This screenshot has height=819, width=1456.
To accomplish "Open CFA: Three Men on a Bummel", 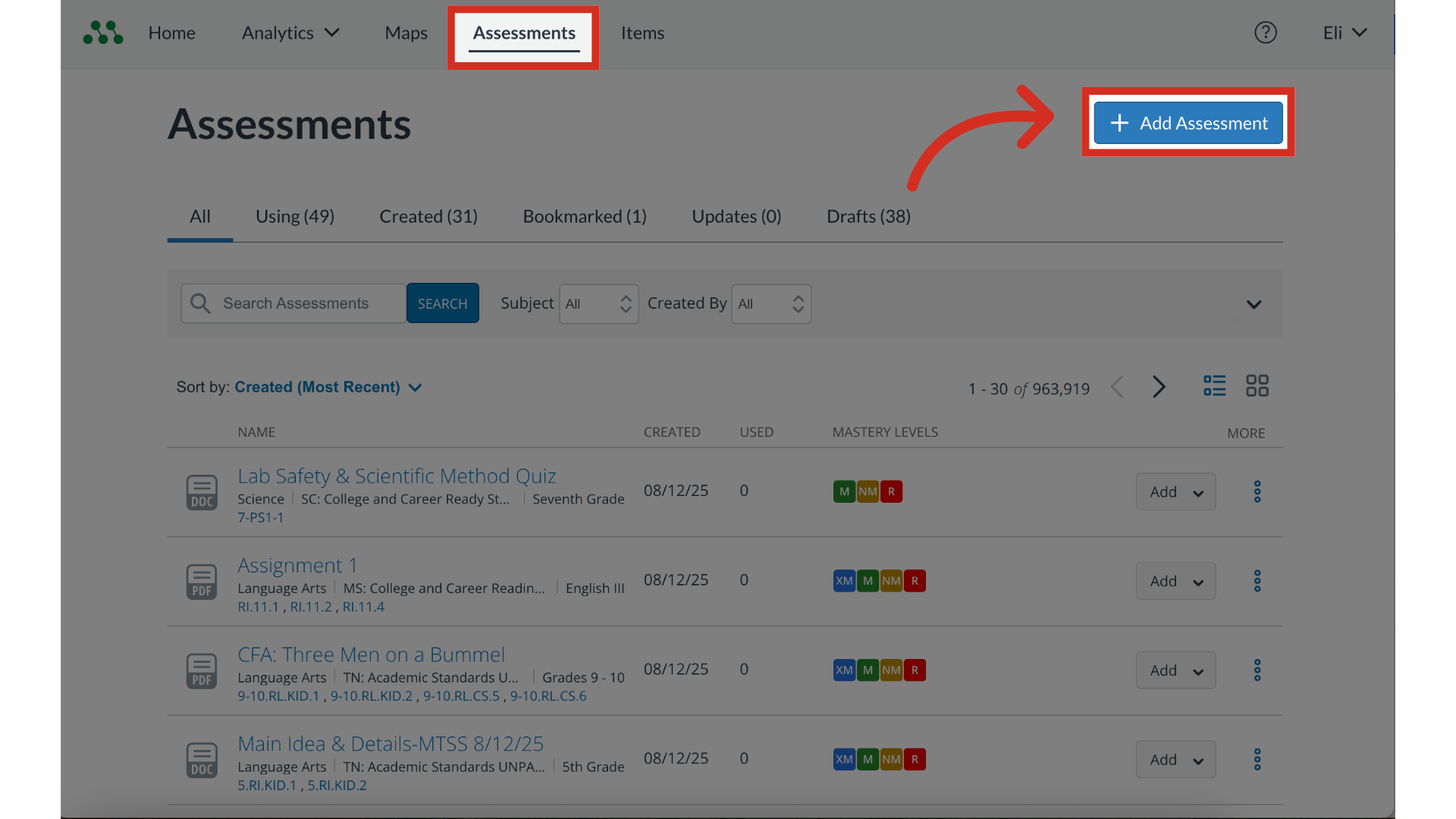I will [x=371, y=654].
